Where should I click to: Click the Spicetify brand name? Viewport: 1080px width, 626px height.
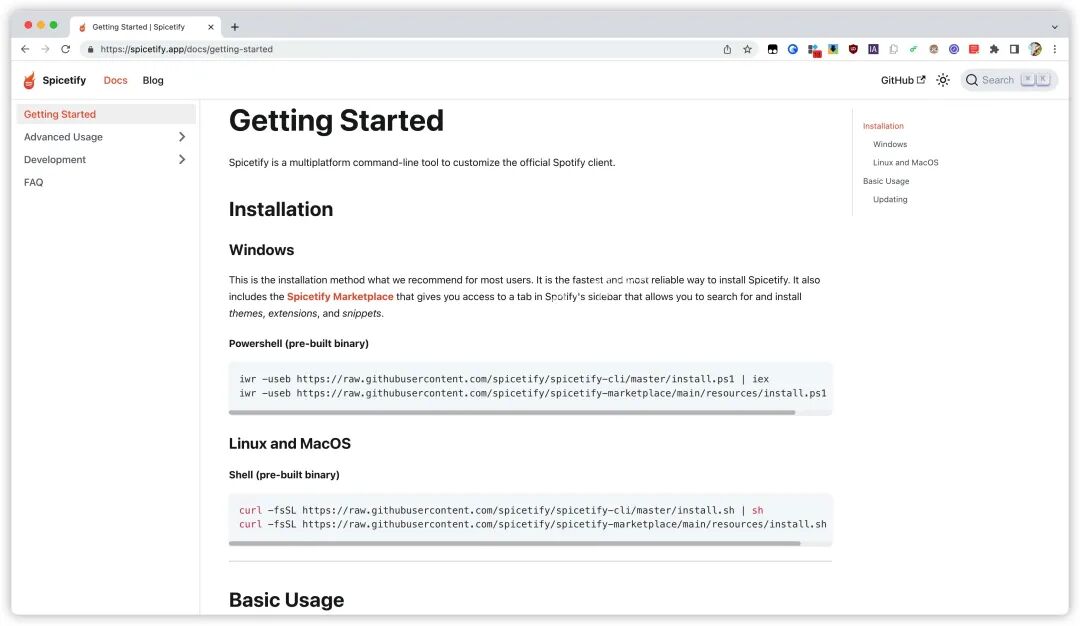64,81
